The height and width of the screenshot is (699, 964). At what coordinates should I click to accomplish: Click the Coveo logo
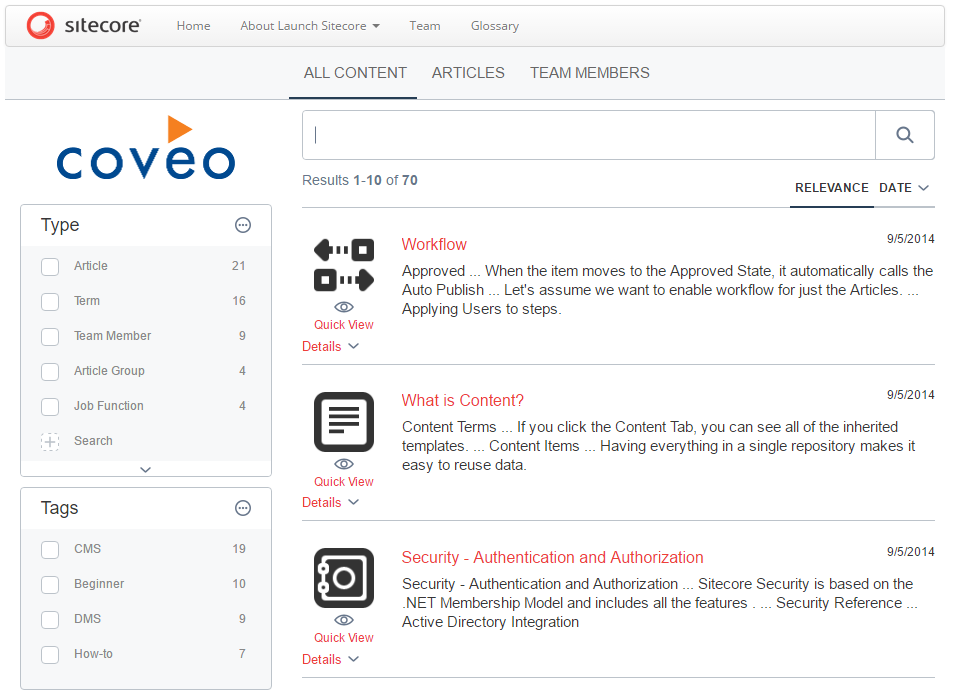coord(146,148)
